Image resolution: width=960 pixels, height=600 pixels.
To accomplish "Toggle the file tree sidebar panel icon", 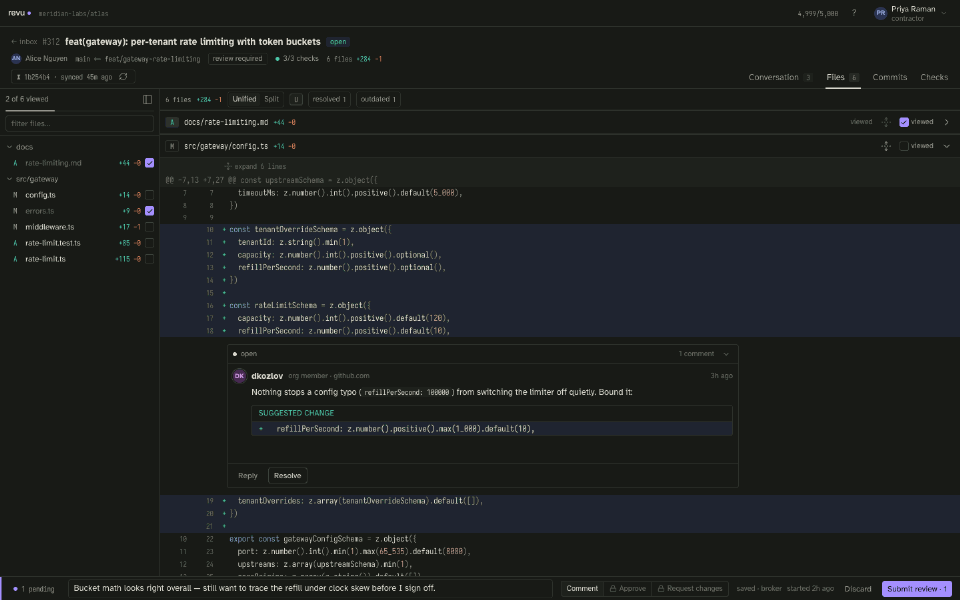I will tap(148, 99).
